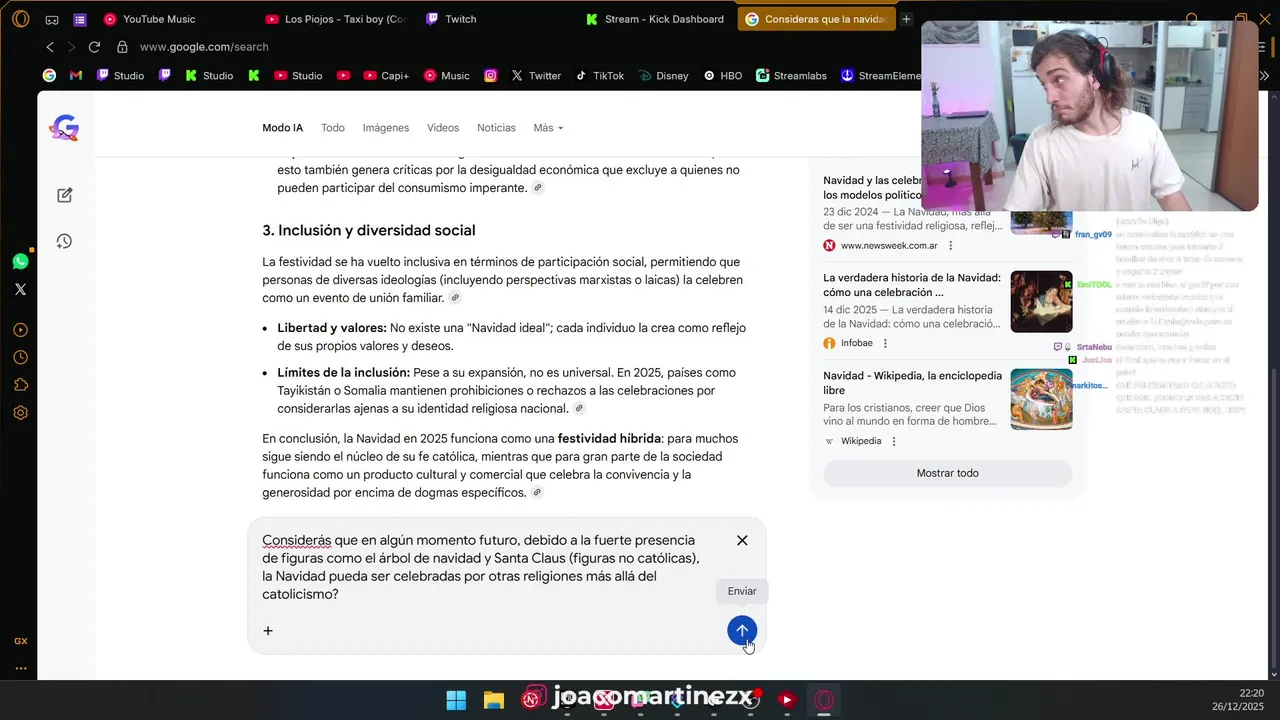Switch to the Todo search tab

coord(333,128)
